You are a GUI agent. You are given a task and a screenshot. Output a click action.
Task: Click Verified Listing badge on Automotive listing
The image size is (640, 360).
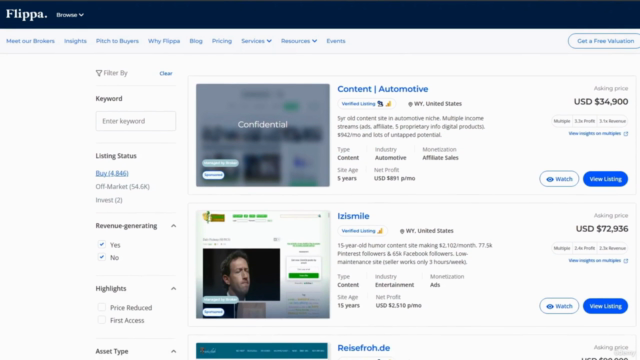click(366, 104)
